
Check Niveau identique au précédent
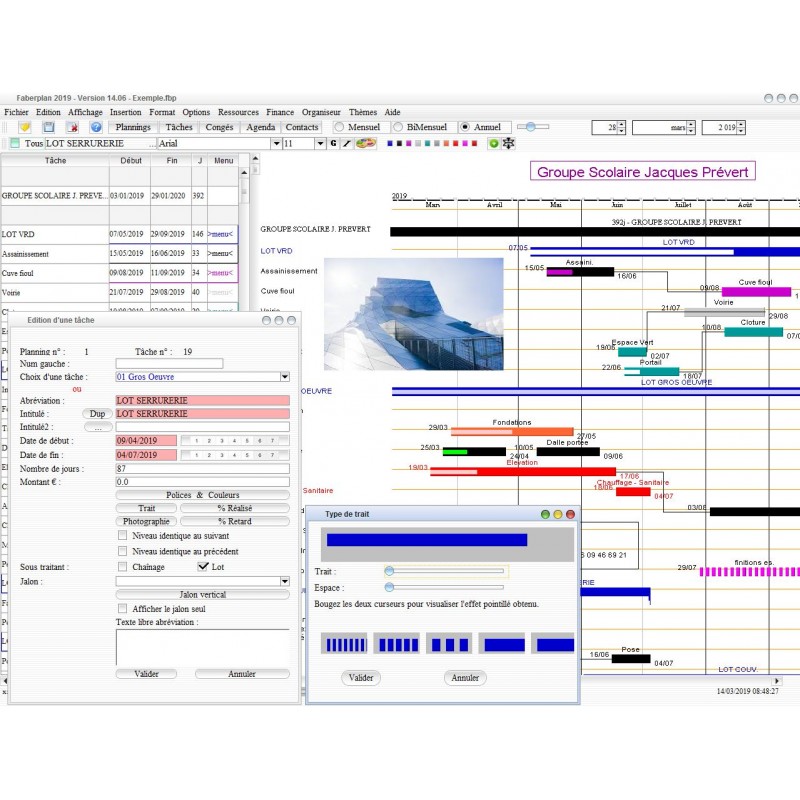pyautogui.click(x=122, y=551)
